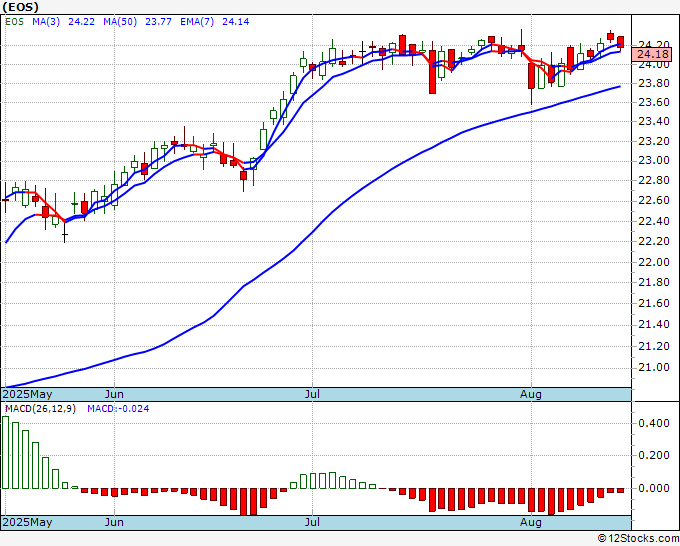This screenshot has height=546, width=680.
Task: Select the MA(50) value 23.77
Action: coord(158,22)
